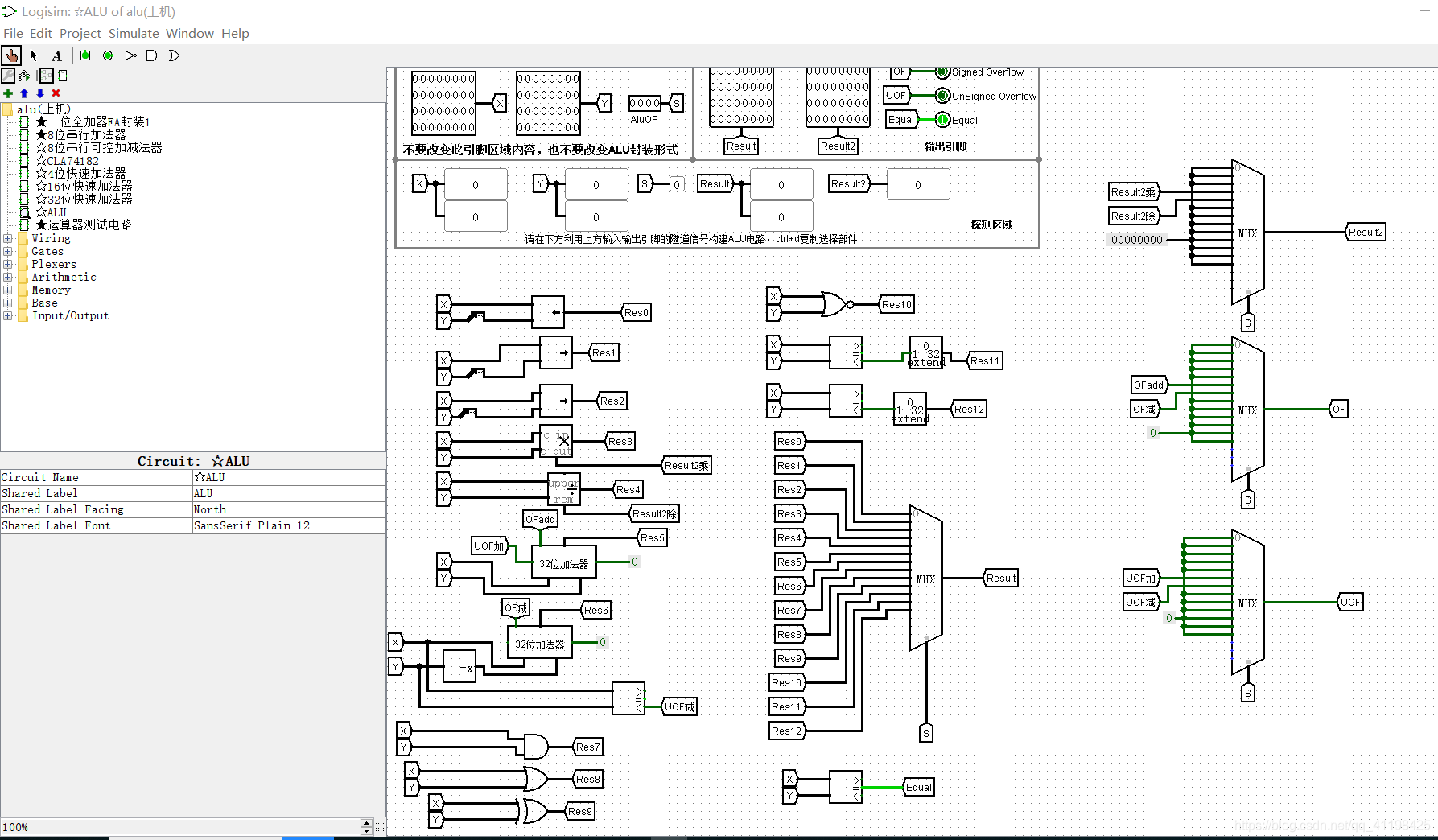
Task: Pick the Input Pin tool
Action: [x=85, y=56]
